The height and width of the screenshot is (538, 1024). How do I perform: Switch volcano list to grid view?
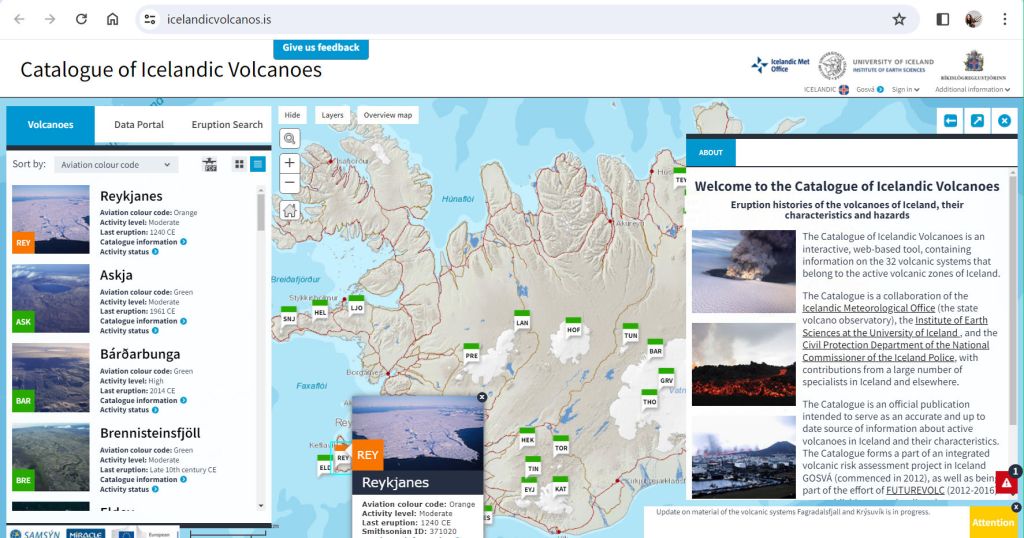pos(239,164)
